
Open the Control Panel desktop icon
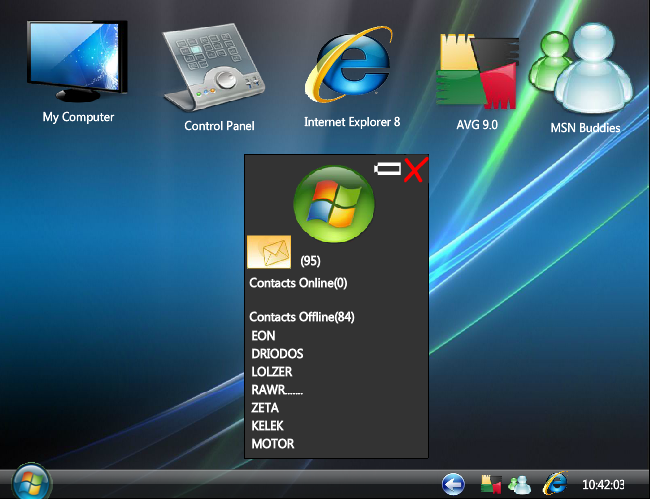point(213,66)
